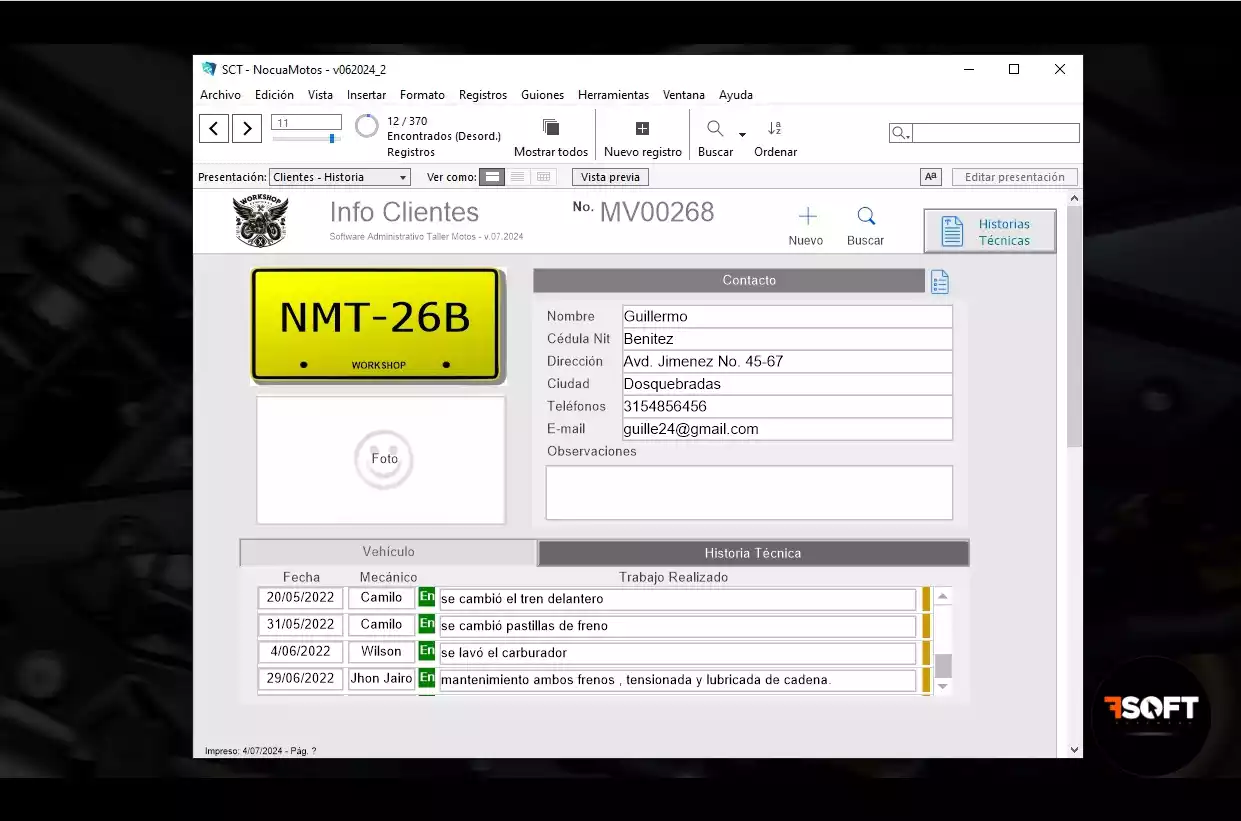Open the Guiones menu

(x=542, y=95)
